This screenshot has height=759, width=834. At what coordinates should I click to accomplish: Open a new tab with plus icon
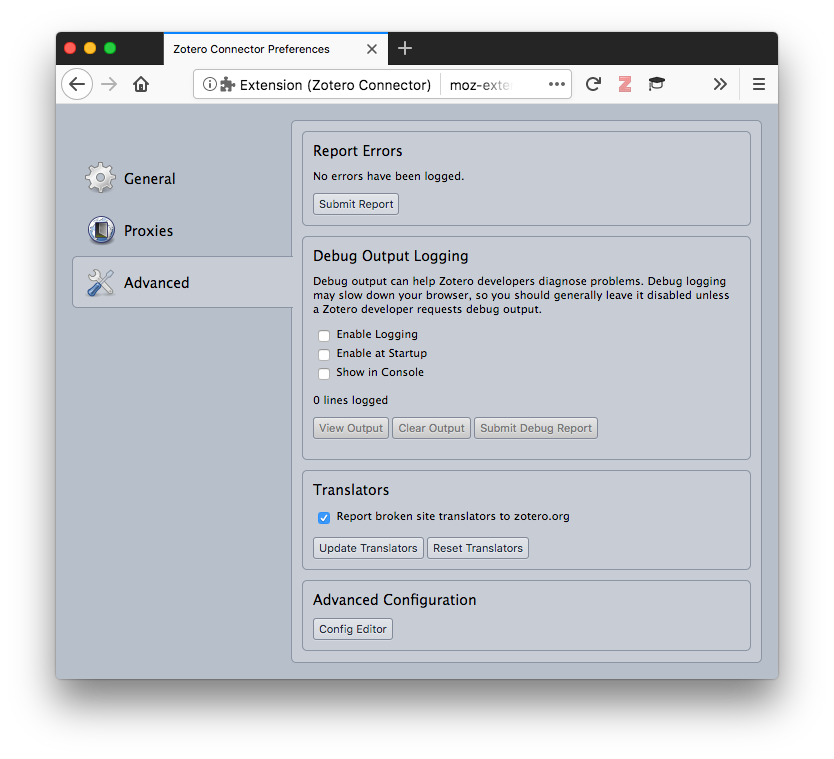point(405,48)
